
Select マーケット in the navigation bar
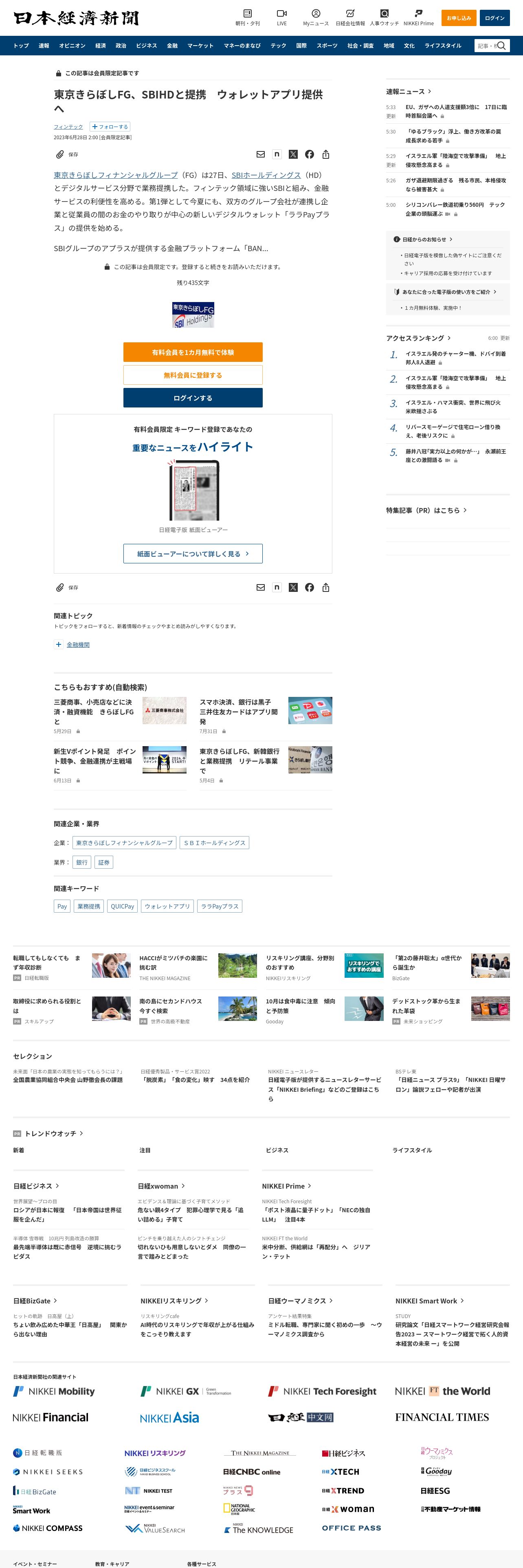pos(200,46)
